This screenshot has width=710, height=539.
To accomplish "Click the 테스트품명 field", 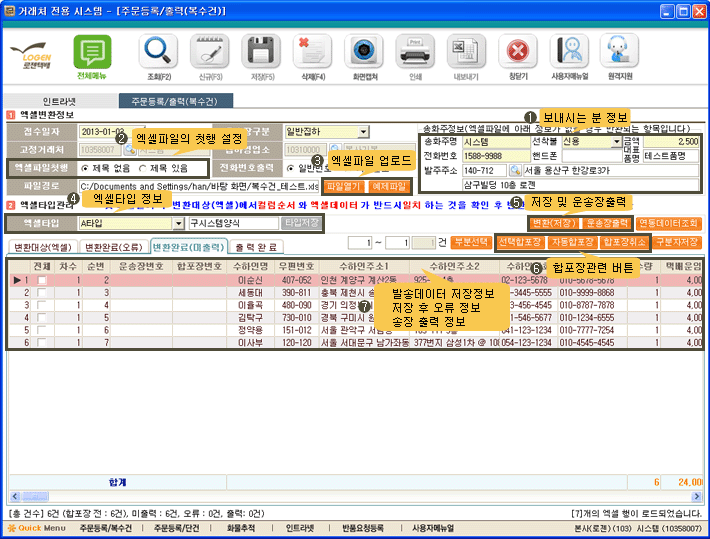I will click(671, 156).
